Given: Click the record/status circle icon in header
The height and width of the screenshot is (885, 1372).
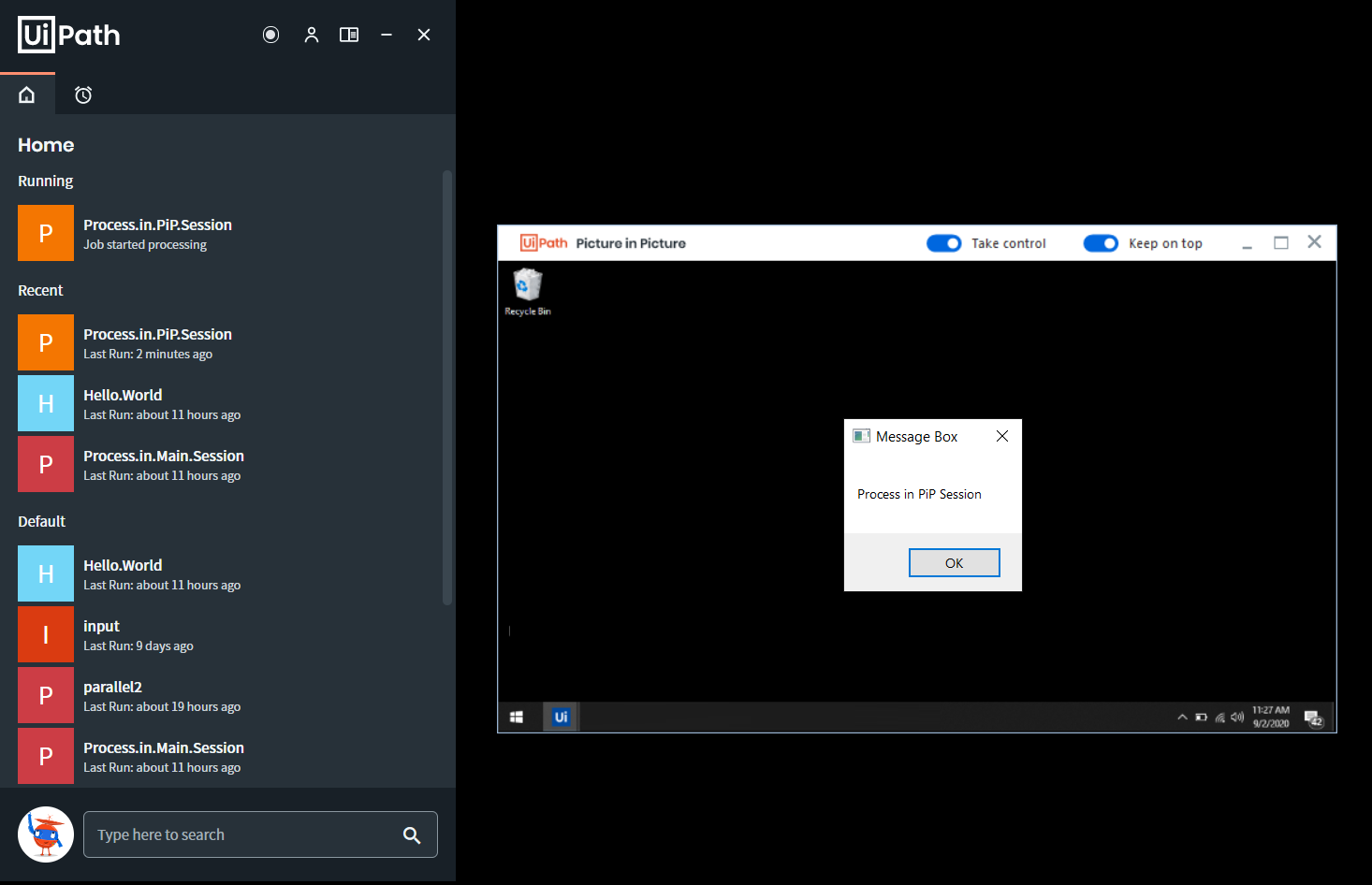Looking at the screenshot, I should coord(270,35).
